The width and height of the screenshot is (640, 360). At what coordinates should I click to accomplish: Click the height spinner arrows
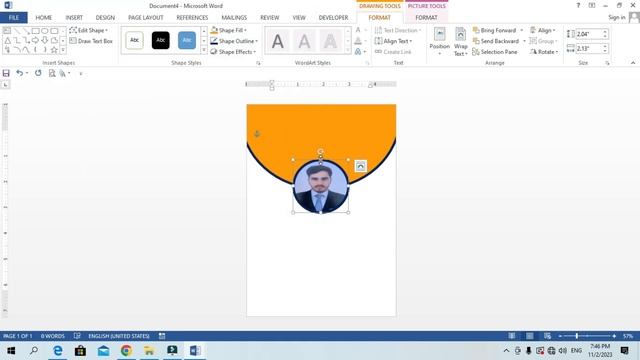click(605, 34)
